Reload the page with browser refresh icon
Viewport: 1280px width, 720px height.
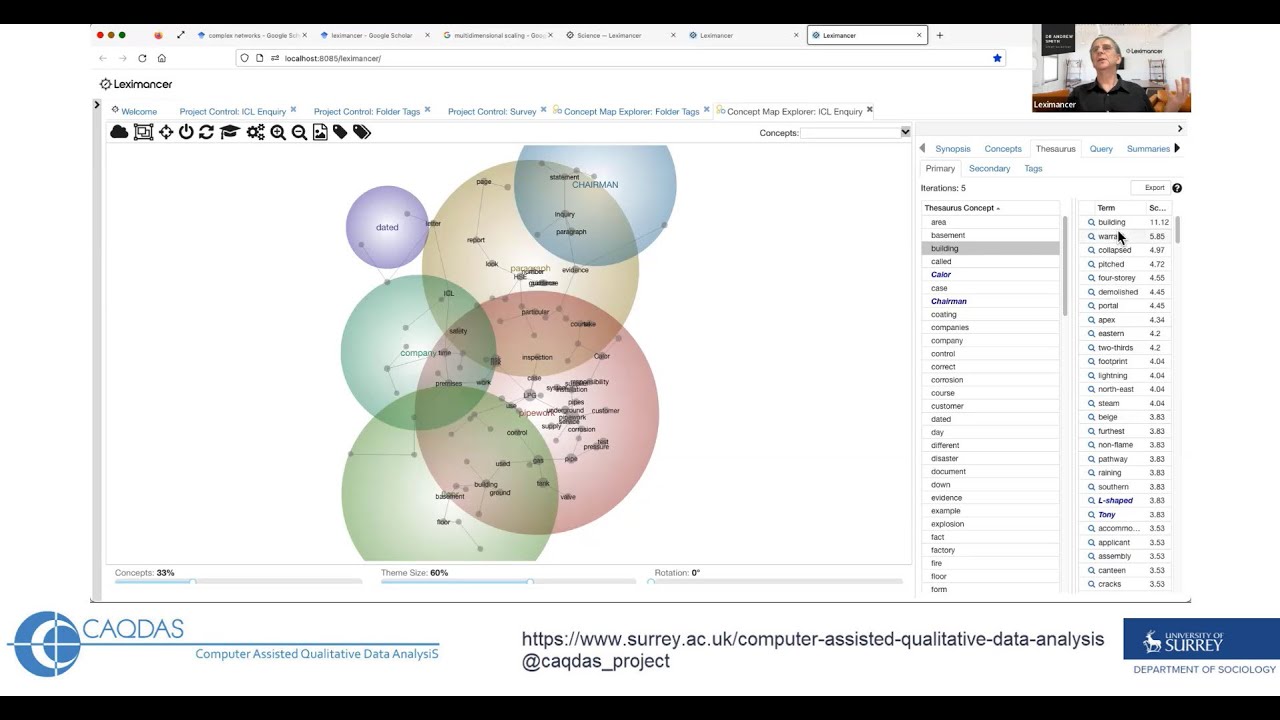(x=142, y=58)
